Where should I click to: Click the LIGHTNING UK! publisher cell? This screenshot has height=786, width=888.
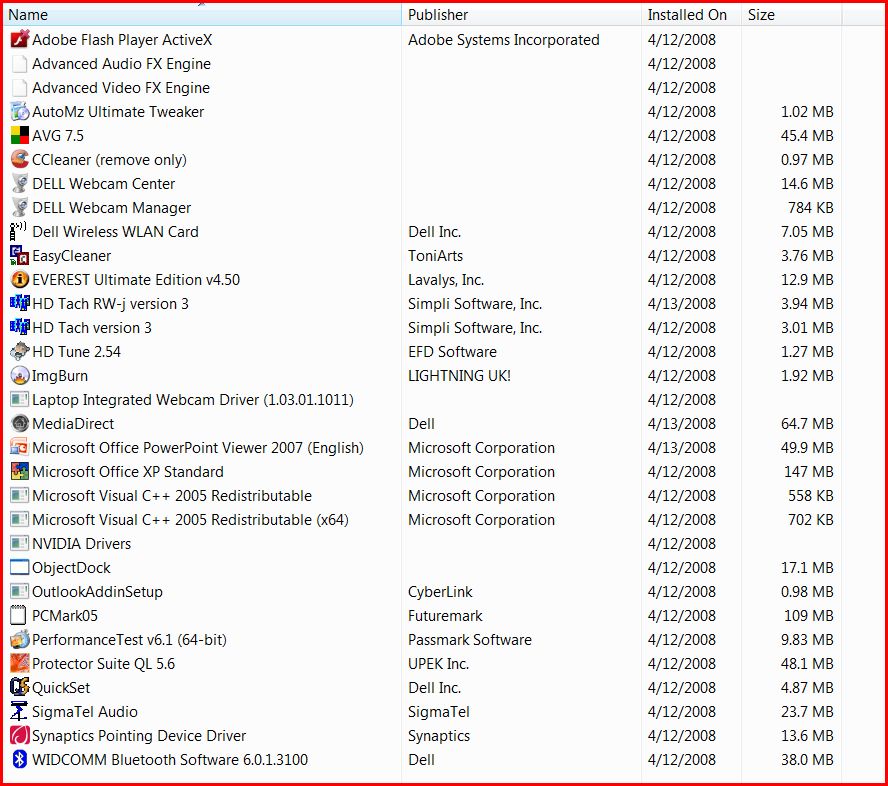pyautogui.click(x=459, y=375)
